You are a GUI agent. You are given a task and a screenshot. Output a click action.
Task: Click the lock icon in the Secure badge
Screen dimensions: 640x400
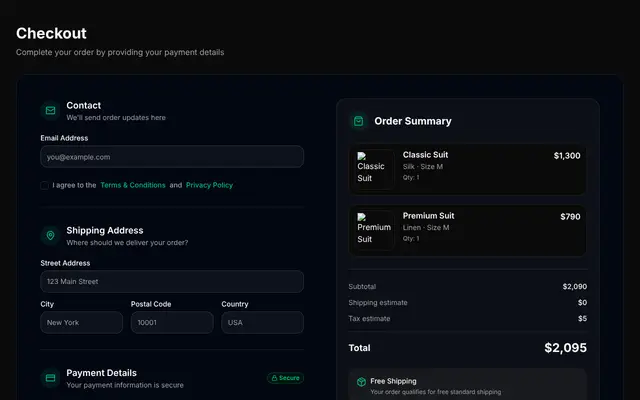275,378
